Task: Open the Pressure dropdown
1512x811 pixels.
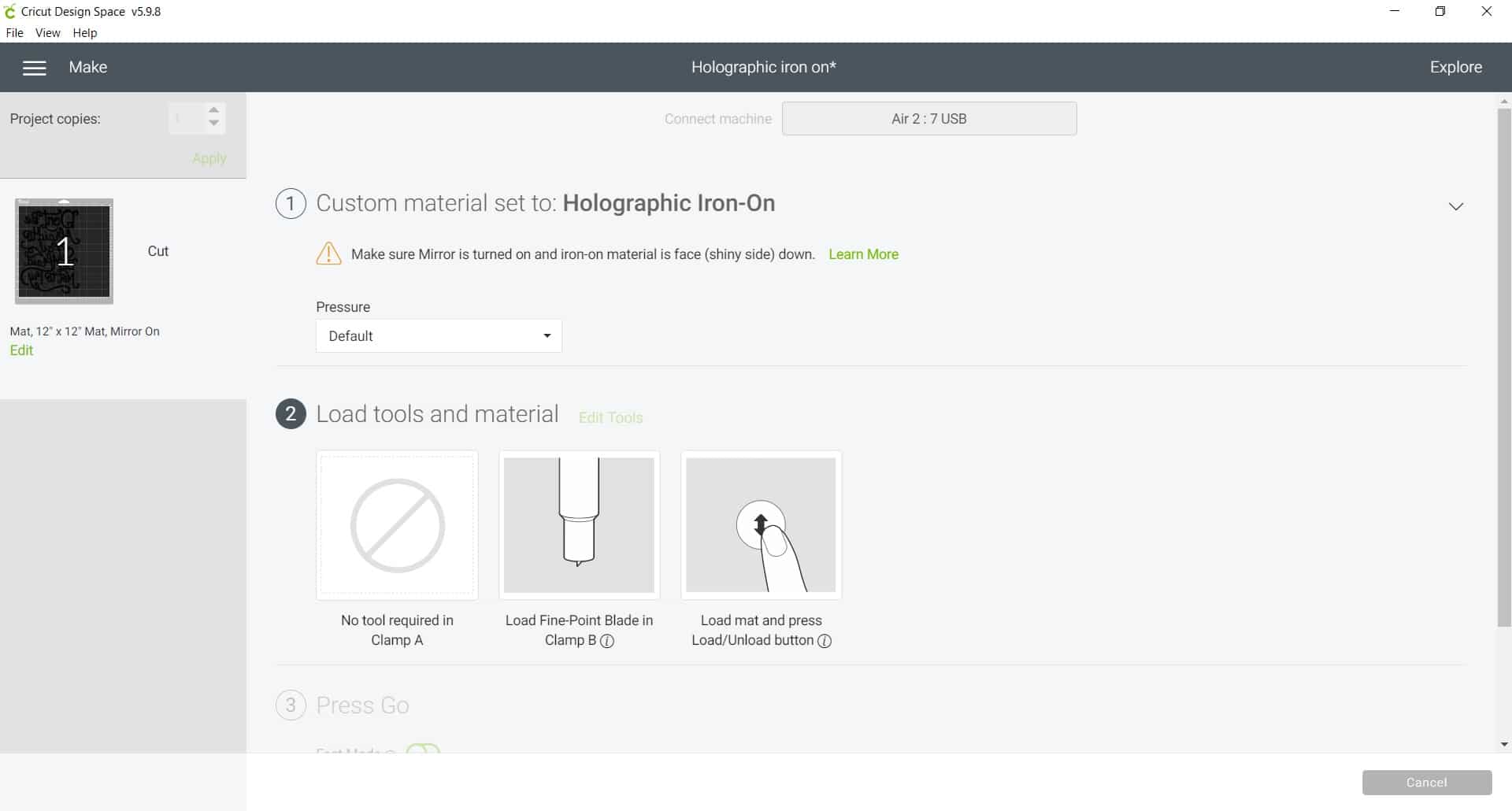Action: [439, 336]
